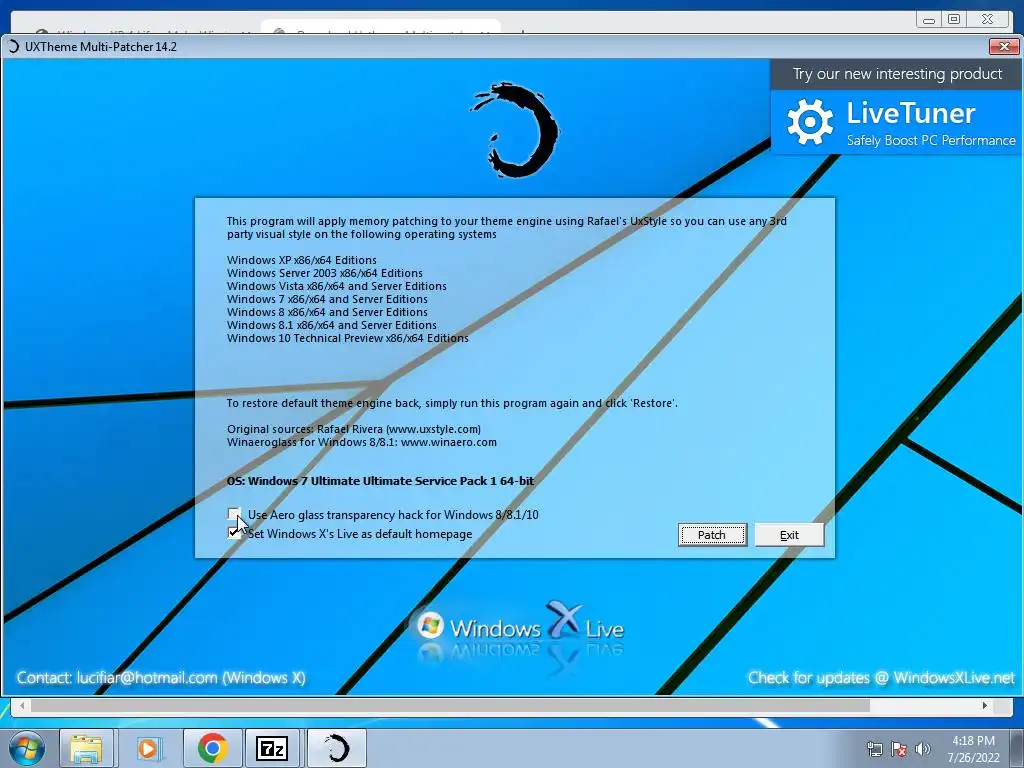Minimize the background browser window
The height and width of the screenshot is (768, 1024).
tap(929, 20)
